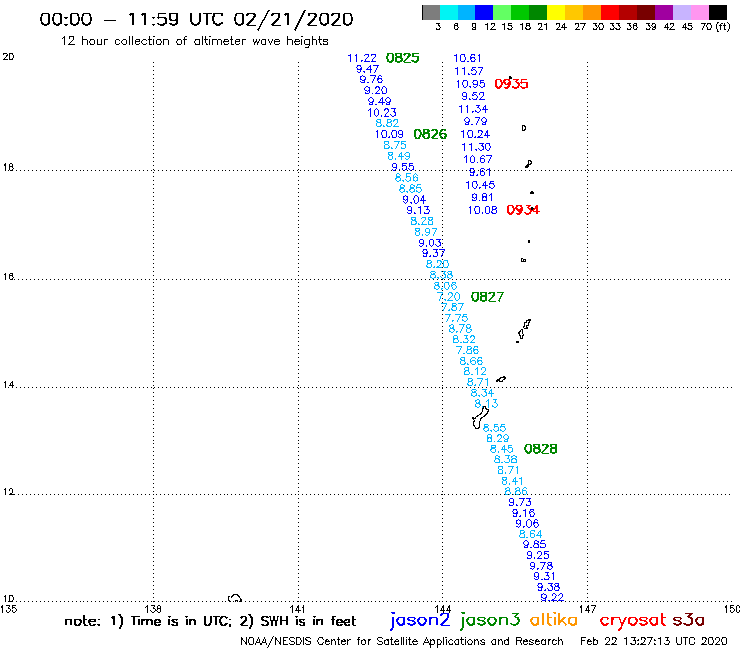Click the title date 02/21/2020
Image resolution: width=740 pixels, height=650 pixels.
click(293, 19)
